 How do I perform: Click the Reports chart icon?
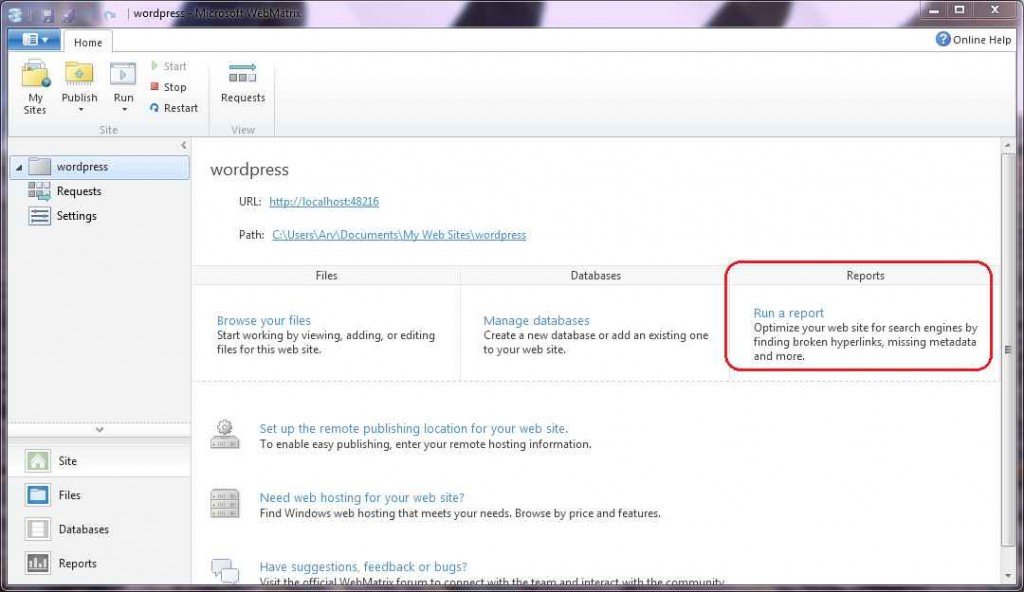pyautogui.click(x=37, y=563)
